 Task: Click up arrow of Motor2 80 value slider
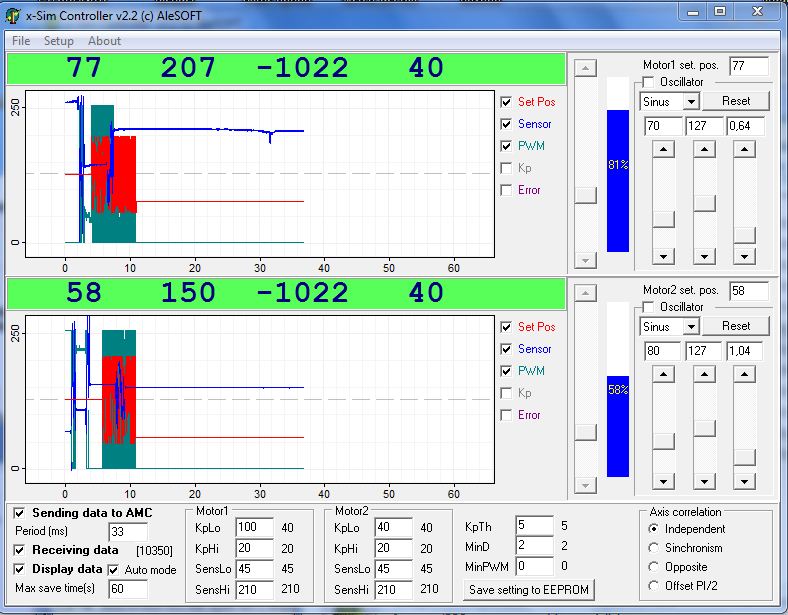pos(663,374)
